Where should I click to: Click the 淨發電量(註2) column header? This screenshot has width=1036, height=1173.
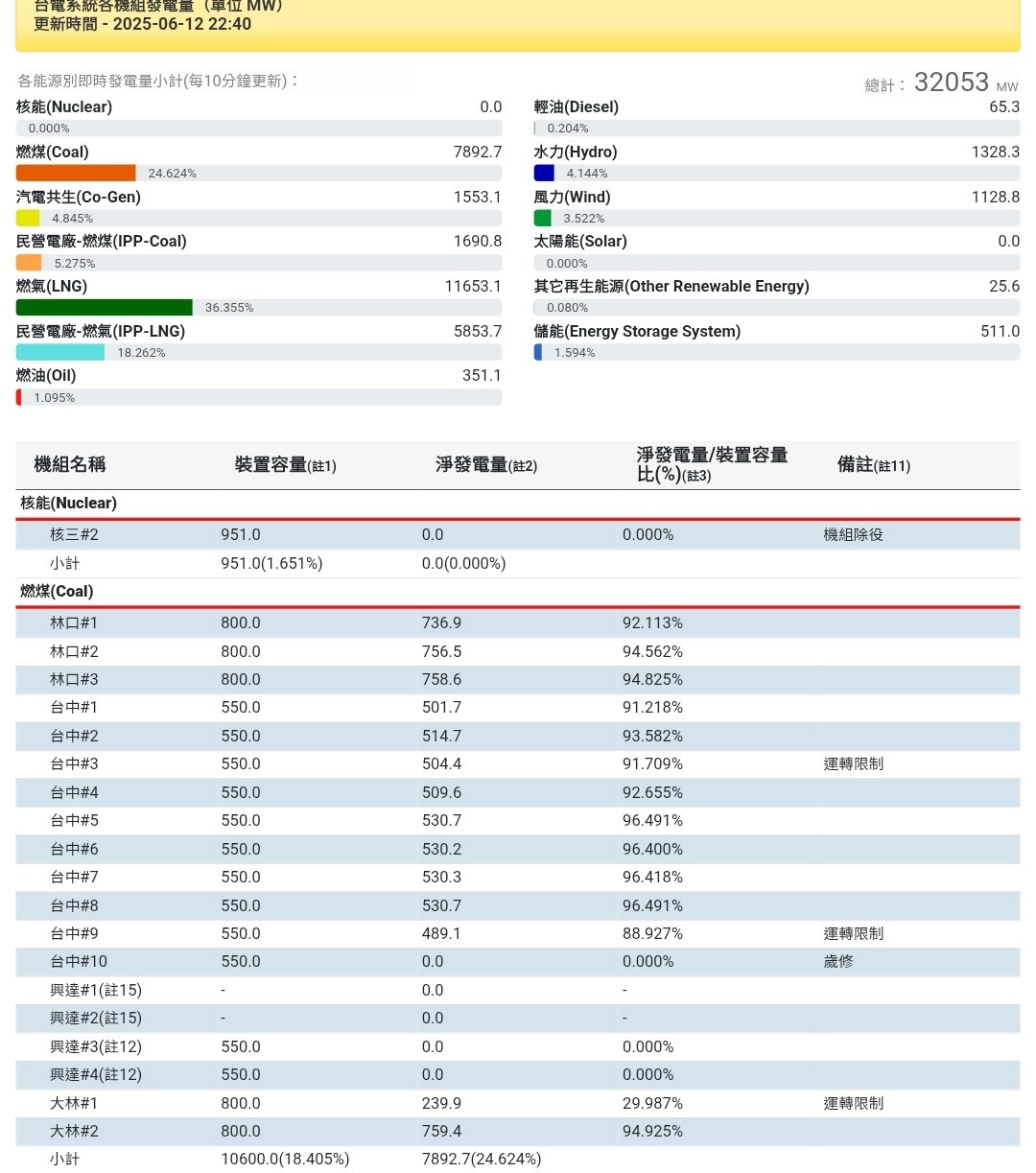point(486,465)
